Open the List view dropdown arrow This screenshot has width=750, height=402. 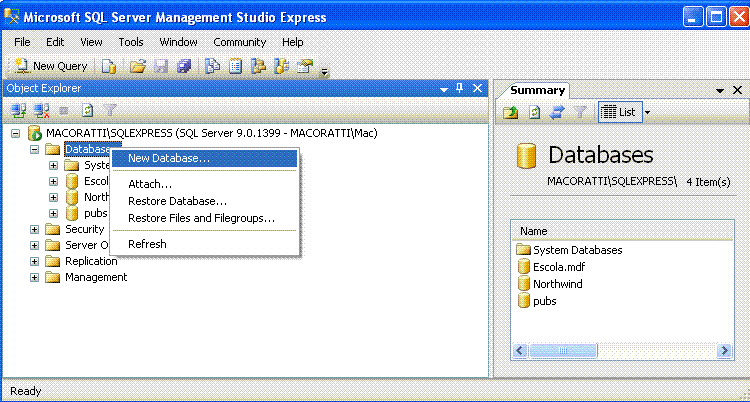coord(647,113)
